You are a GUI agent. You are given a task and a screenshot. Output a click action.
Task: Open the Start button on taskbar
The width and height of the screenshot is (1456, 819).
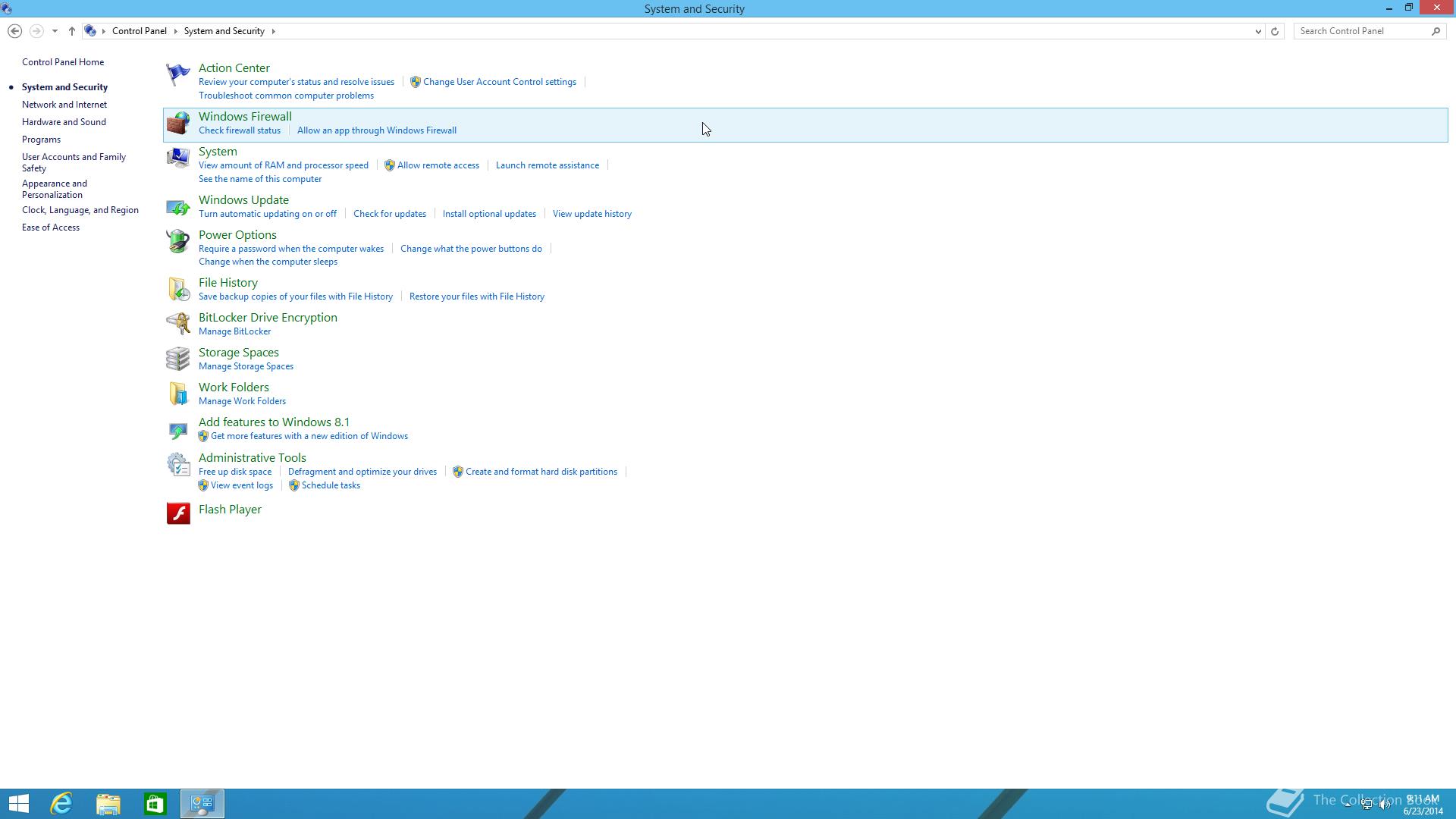(18, 804)
